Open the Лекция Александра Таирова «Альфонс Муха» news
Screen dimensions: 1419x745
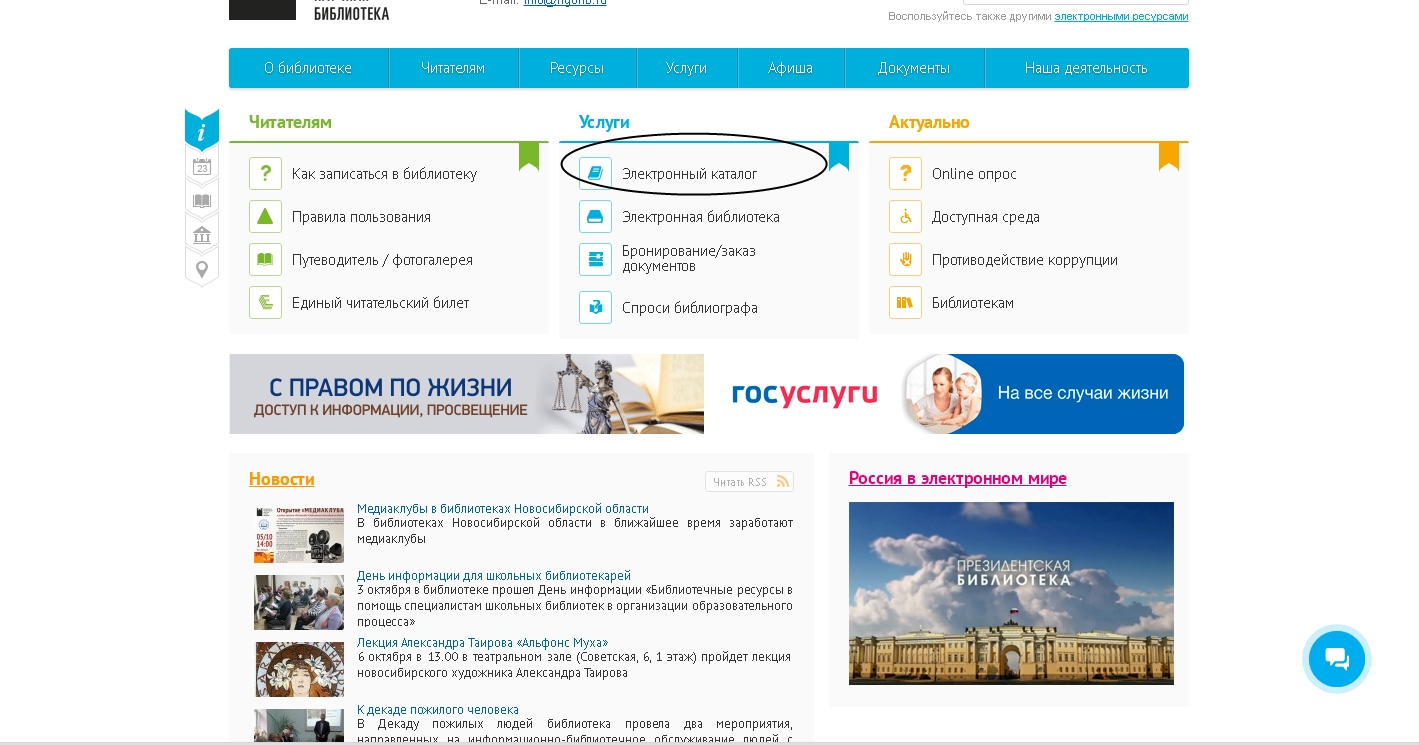click(x=482, y=643)
